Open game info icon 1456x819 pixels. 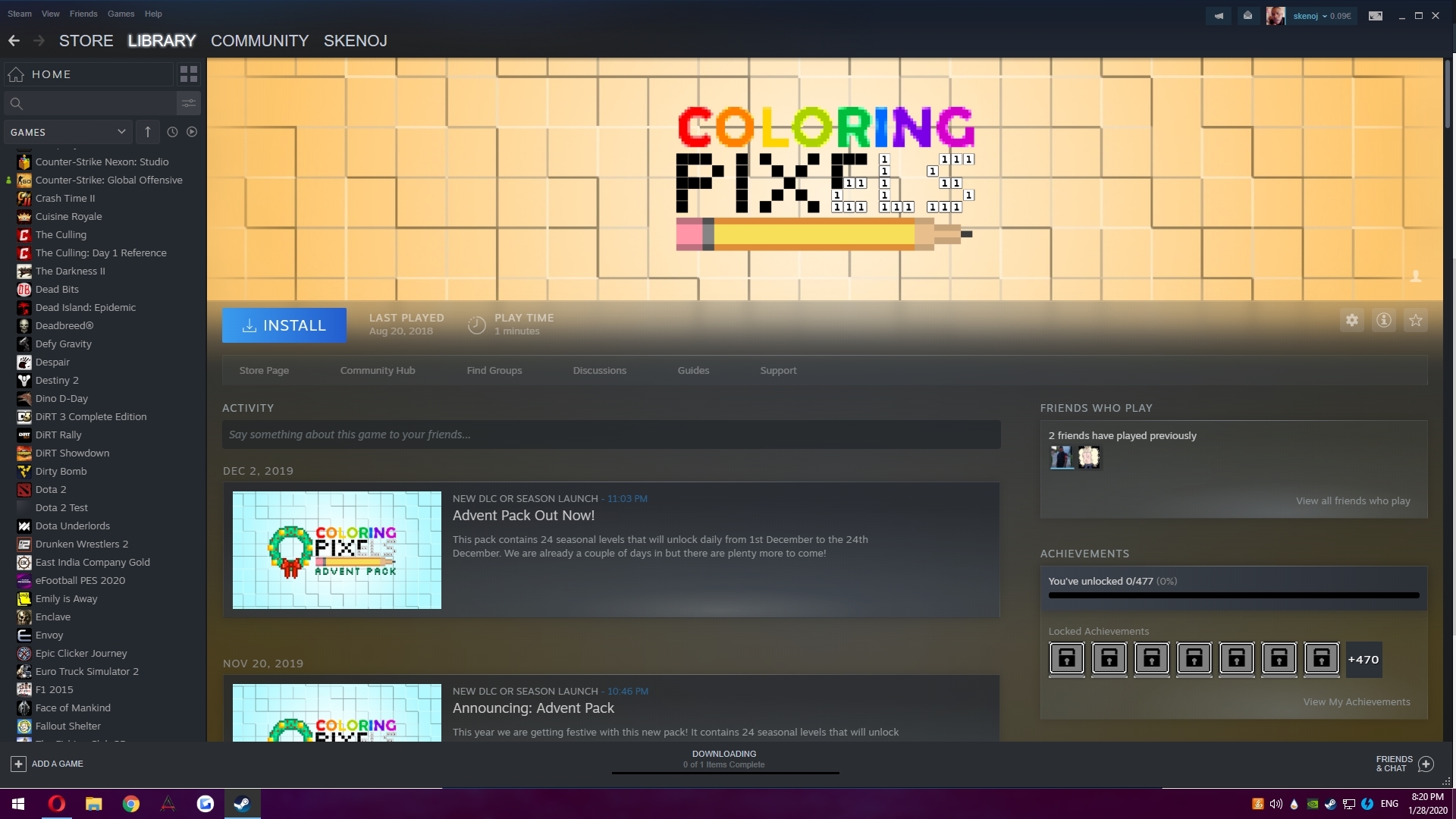click(1384, 320)
